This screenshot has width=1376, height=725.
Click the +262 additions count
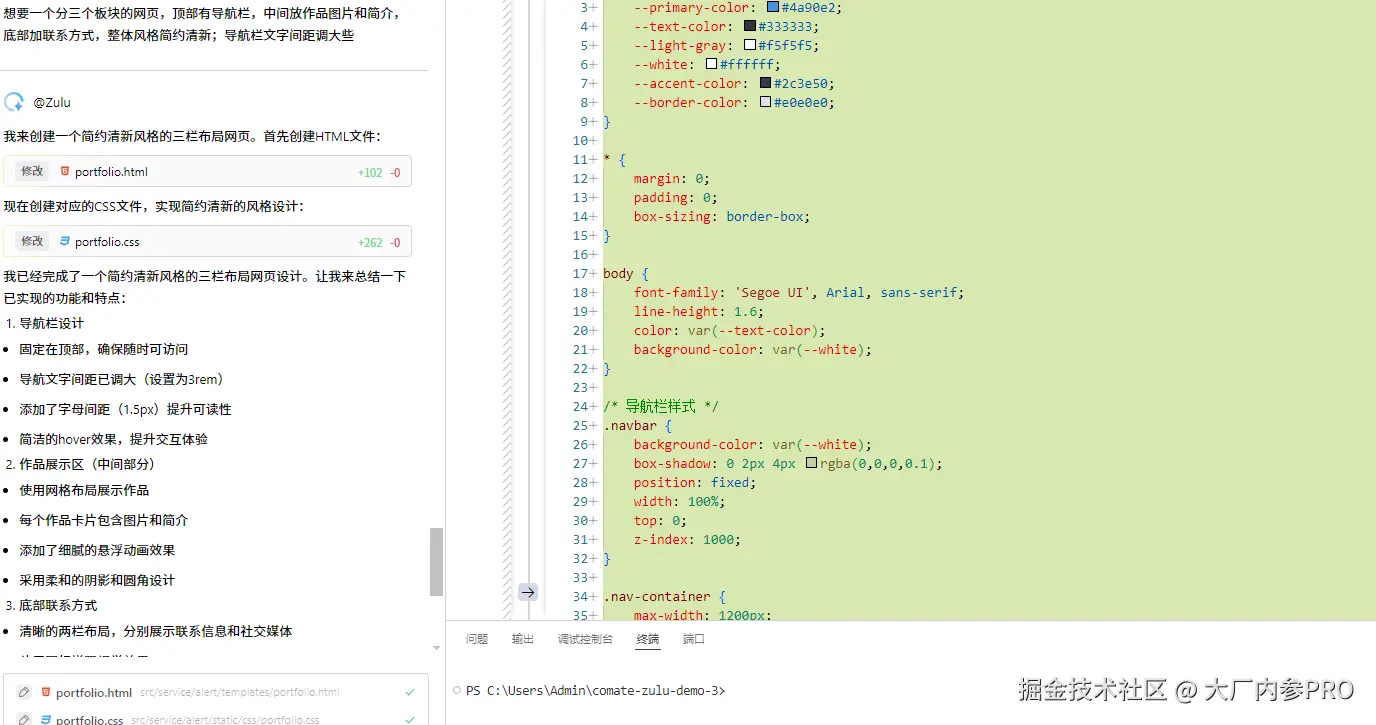tap(370, 242)
